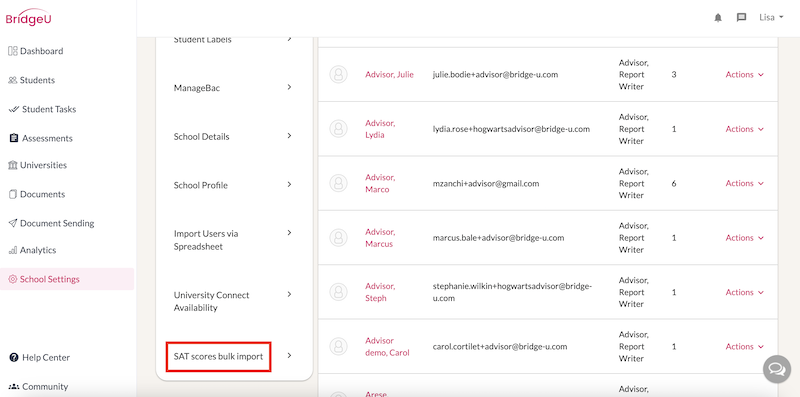
Task: Open Actions dropdown for Steph
Action: click(x=744, y=292)
